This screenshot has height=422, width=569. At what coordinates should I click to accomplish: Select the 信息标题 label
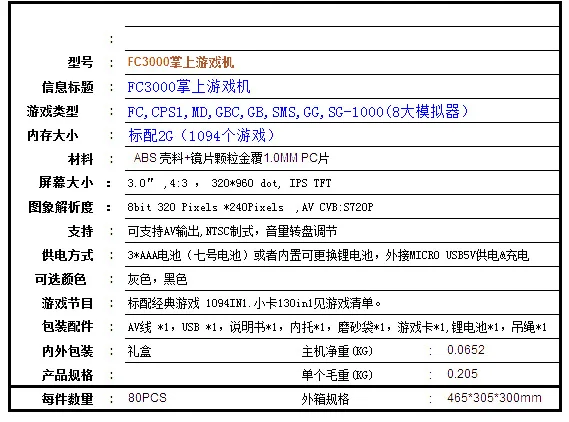67,87
